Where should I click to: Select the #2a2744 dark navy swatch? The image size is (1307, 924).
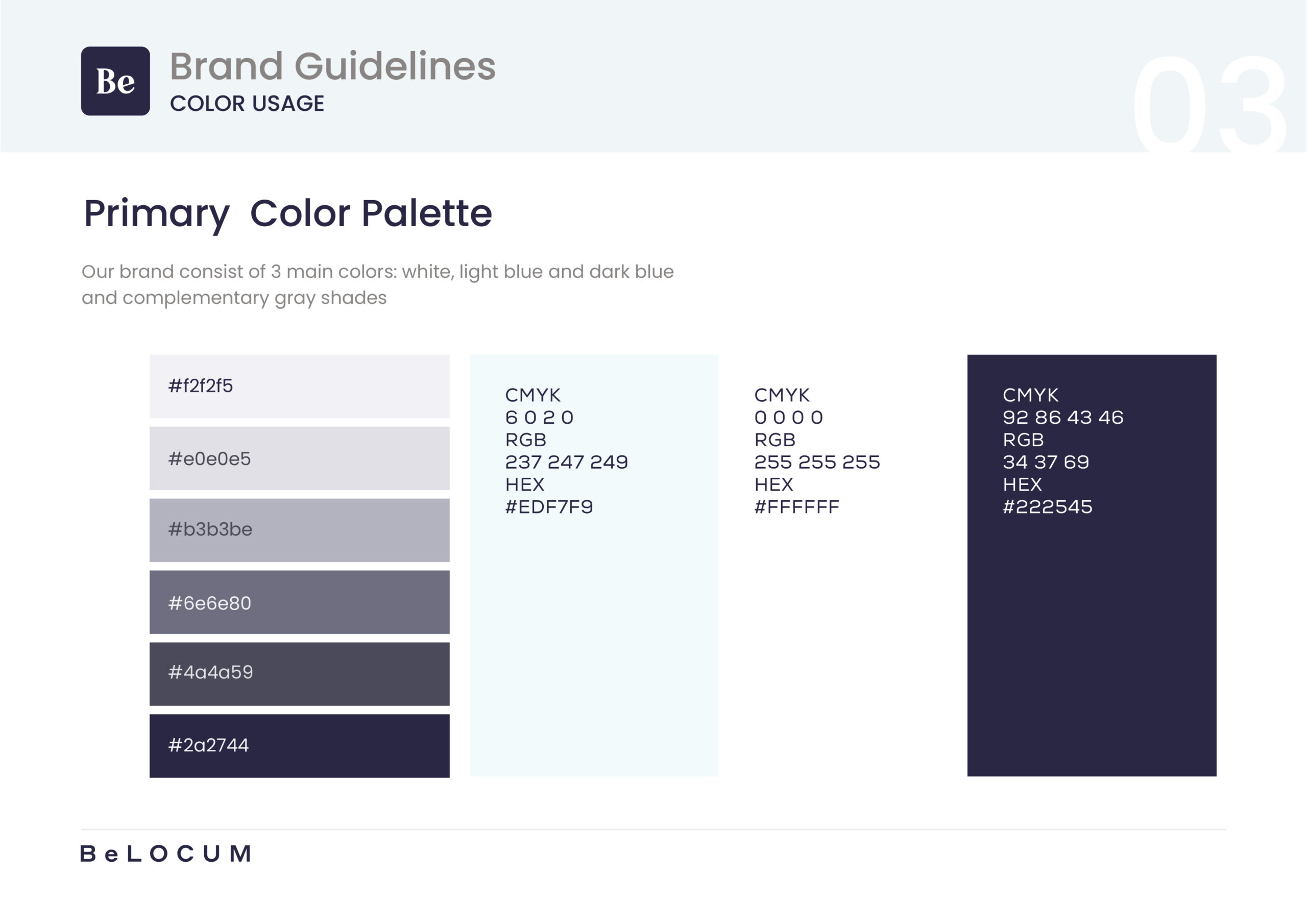pyautogui.click(x=299, y=745)
